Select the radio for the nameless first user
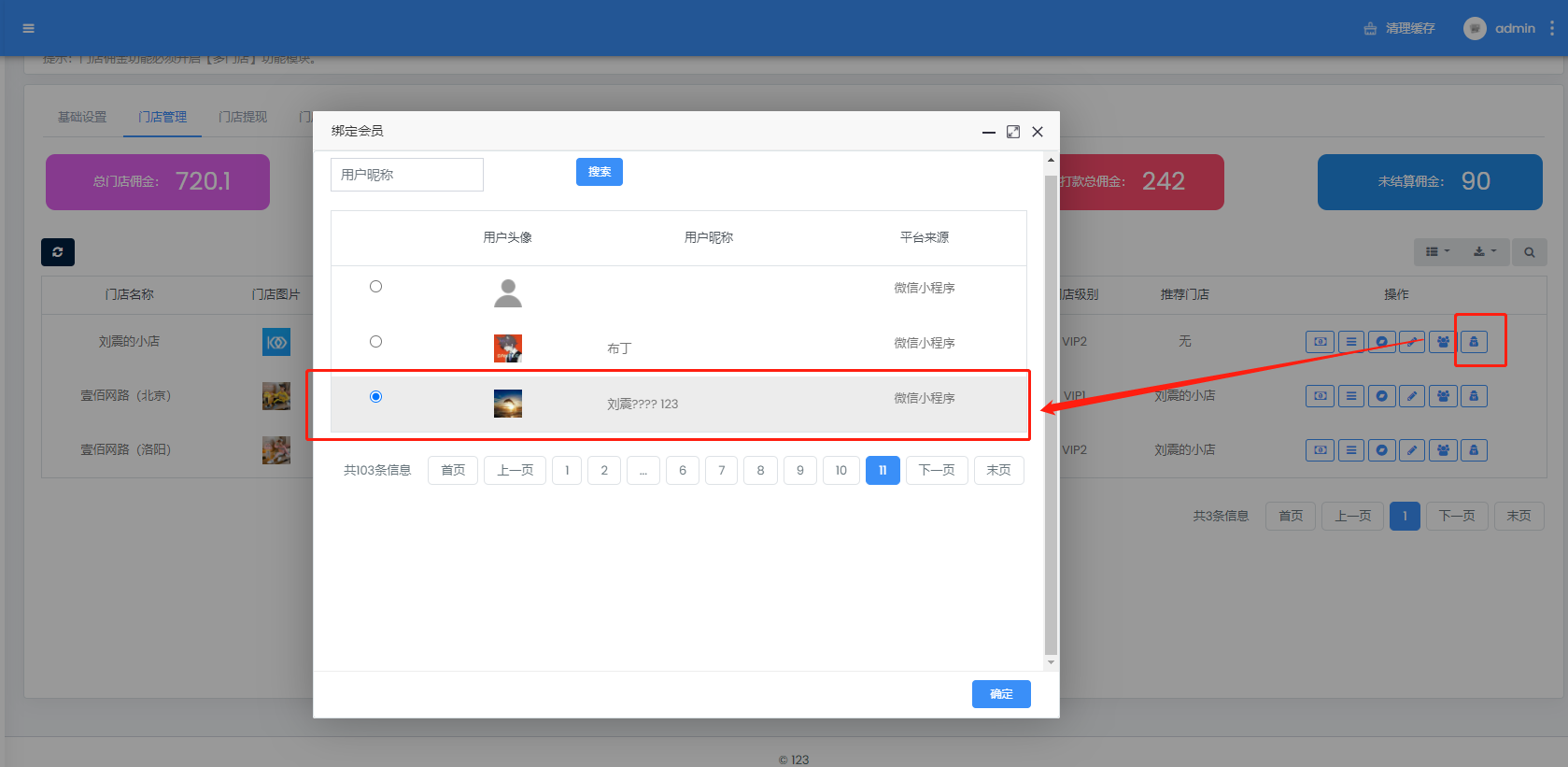The height and width of the screenshot is (767, 1568). click(x=375, y=287)
